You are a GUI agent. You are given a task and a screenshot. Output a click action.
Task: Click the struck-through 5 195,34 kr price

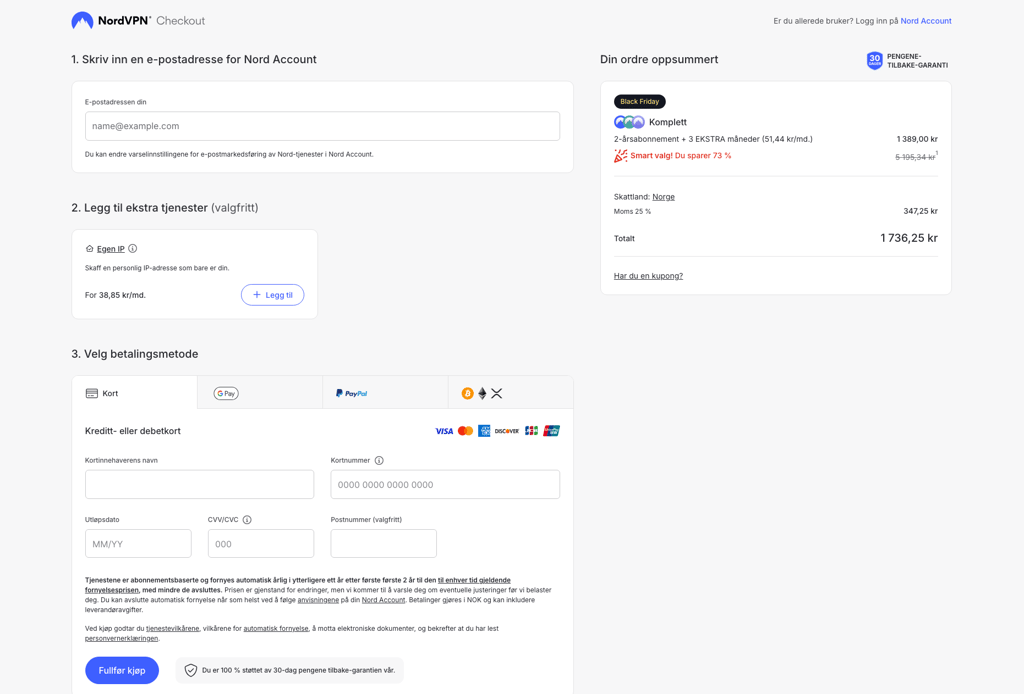coord(915,157)
